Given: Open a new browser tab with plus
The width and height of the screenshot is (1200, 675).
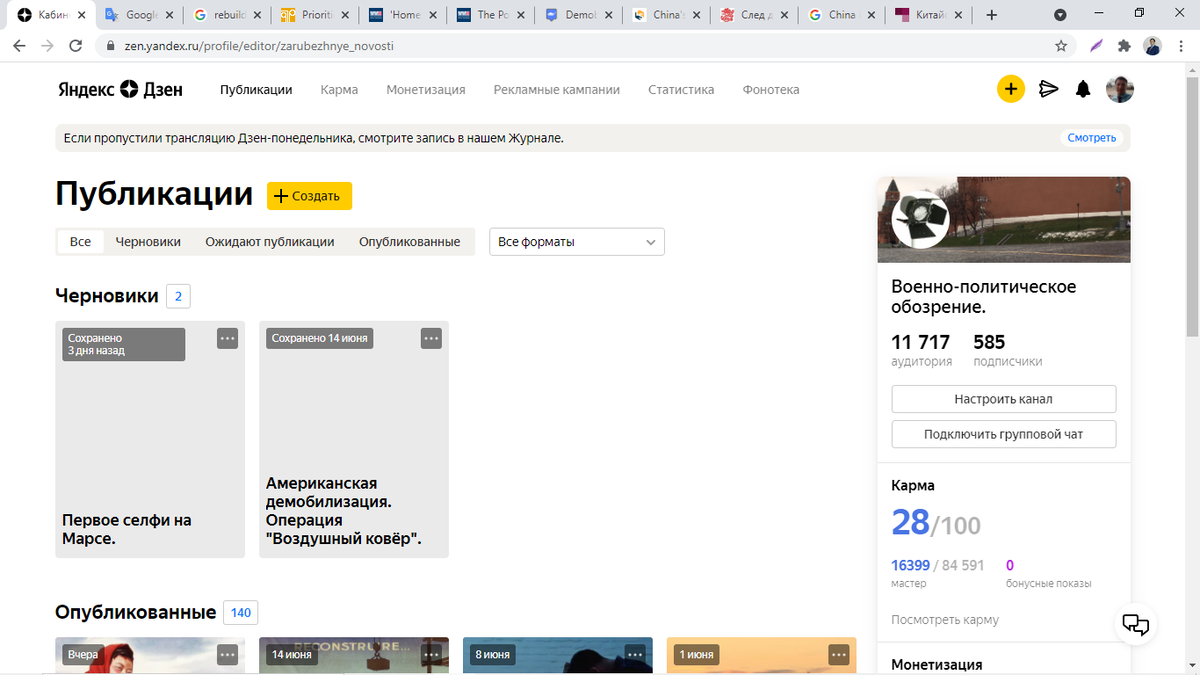Looking at the screenshot, I should click(x=991, y=15).
